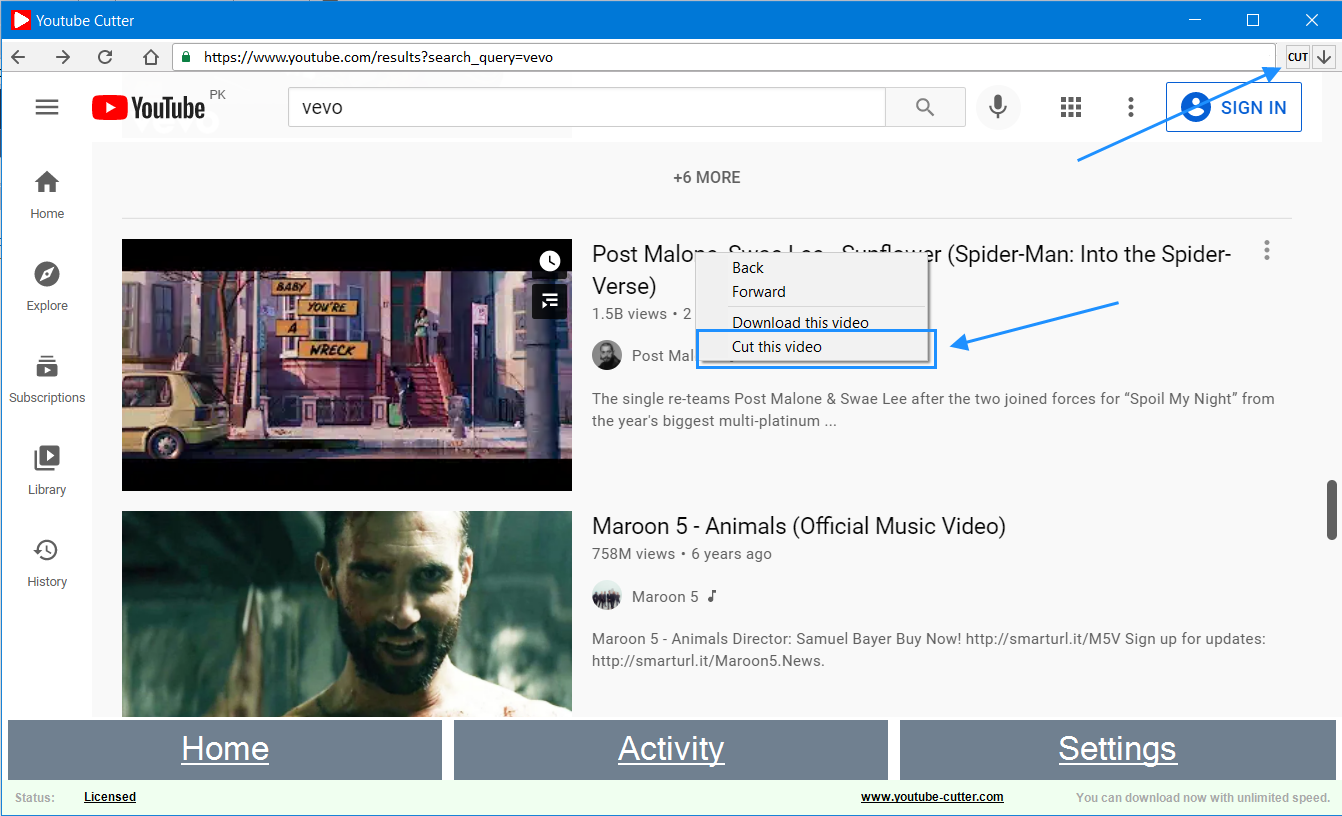The height and width of the screenshot is (816, 1342).
Task: Open Home in YouTube sidebar
Action: click(47, 195)
